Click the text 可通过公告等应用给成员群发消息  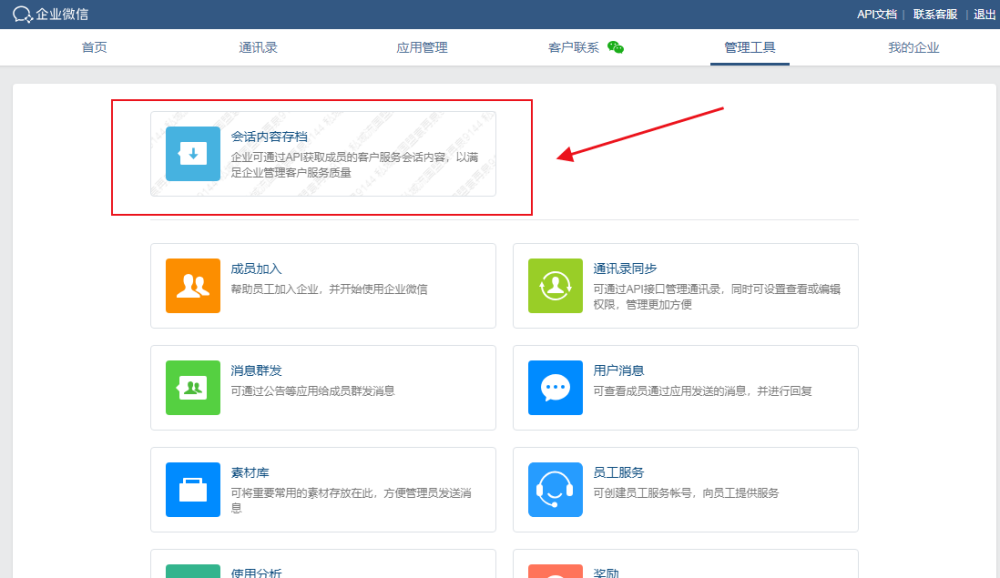point(312,391)
